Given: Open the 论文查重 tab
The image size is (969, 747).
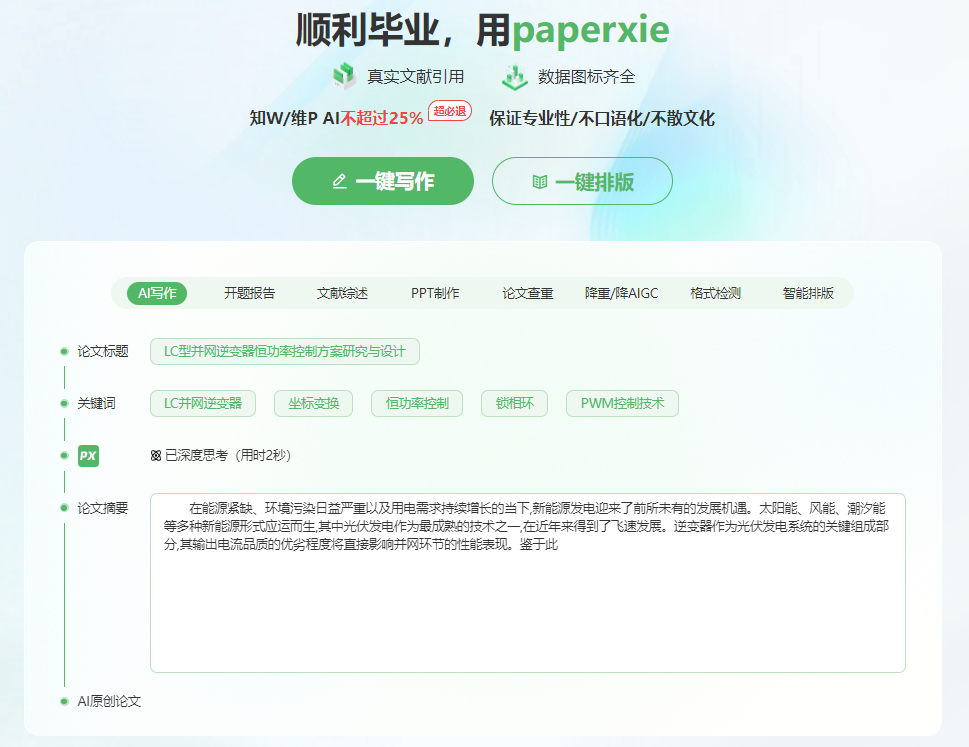Looking at the screenshot, I should 527,293.
